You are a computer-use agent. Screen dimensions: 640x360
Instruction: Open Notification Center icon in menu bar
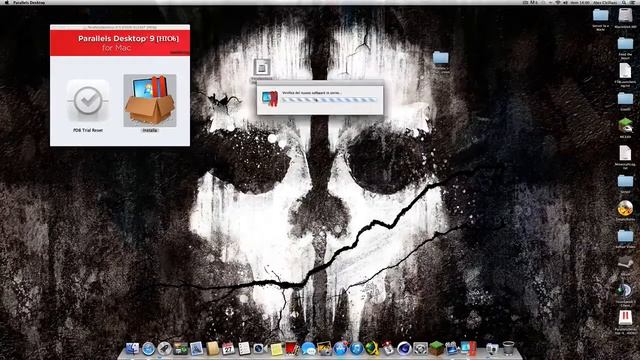click(633, 2)
